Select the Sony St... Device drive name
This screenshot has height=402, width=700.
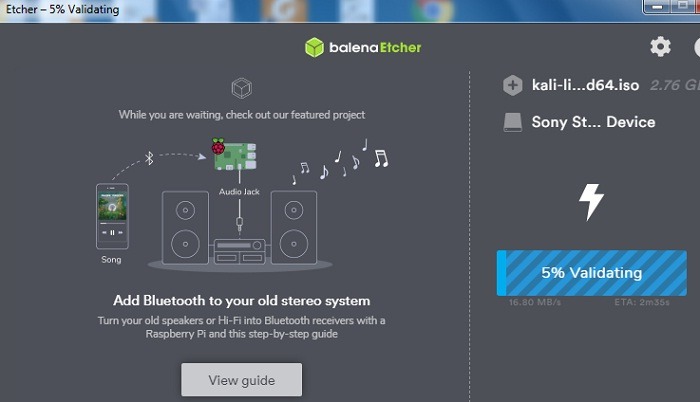(x=593, y=122)
